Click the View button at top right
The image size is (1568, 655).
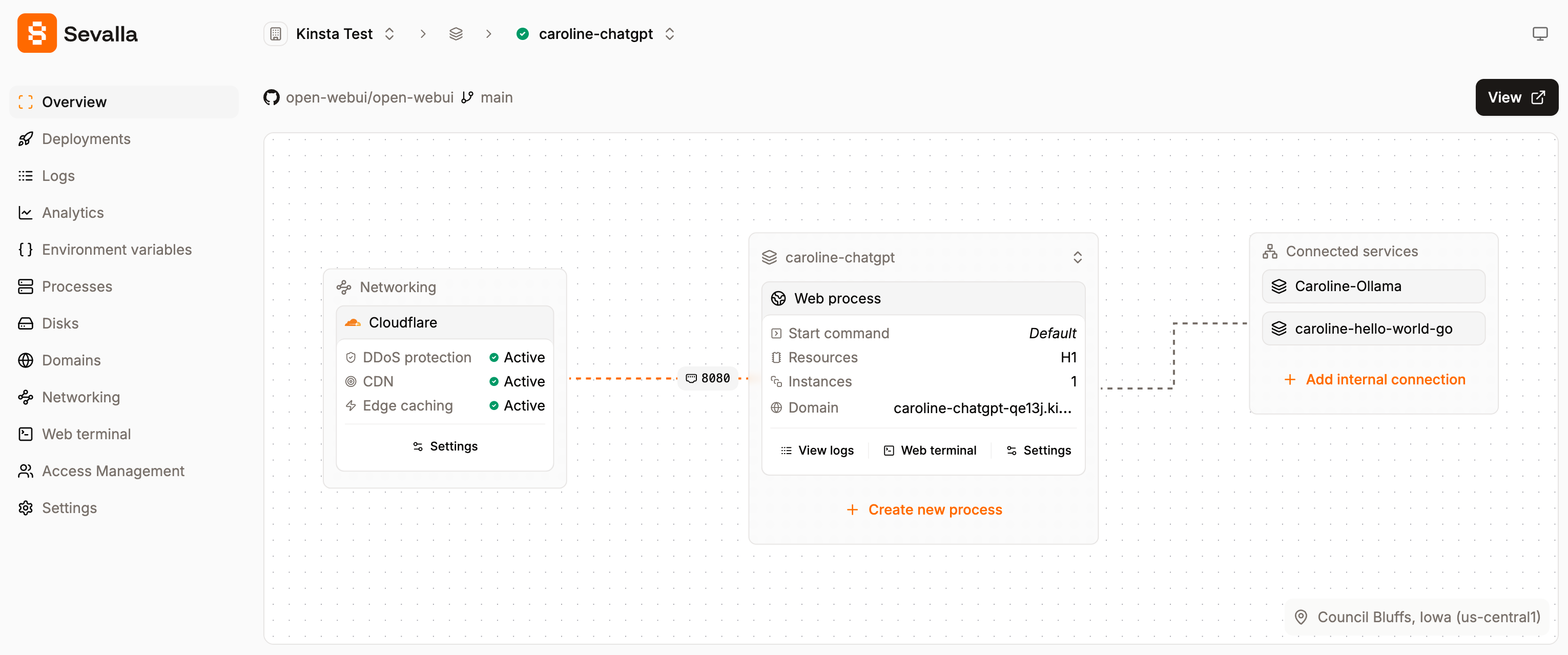[1516, 97]
